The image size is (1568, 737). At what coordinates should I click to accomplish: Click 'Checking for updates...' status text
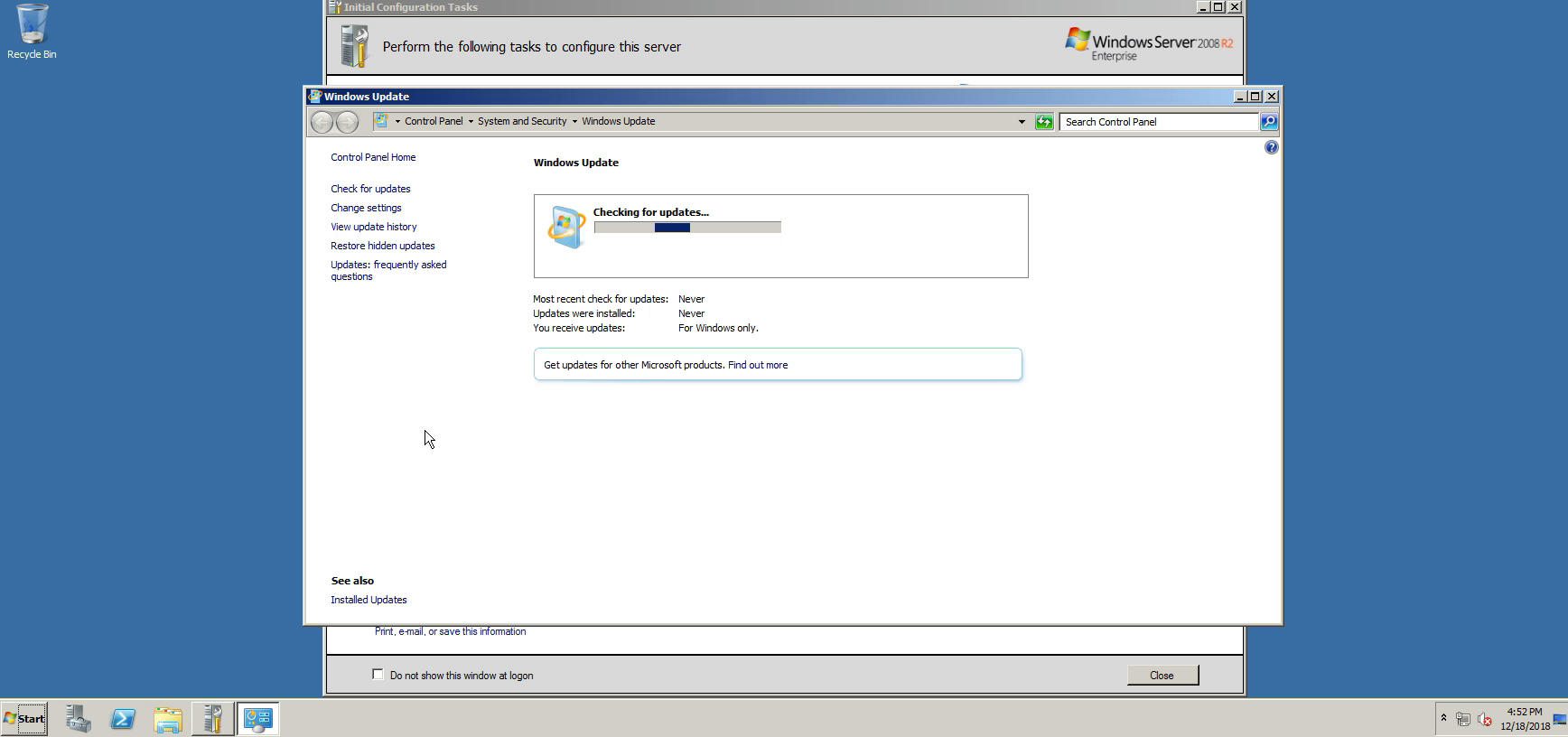(x=651, y=212)
